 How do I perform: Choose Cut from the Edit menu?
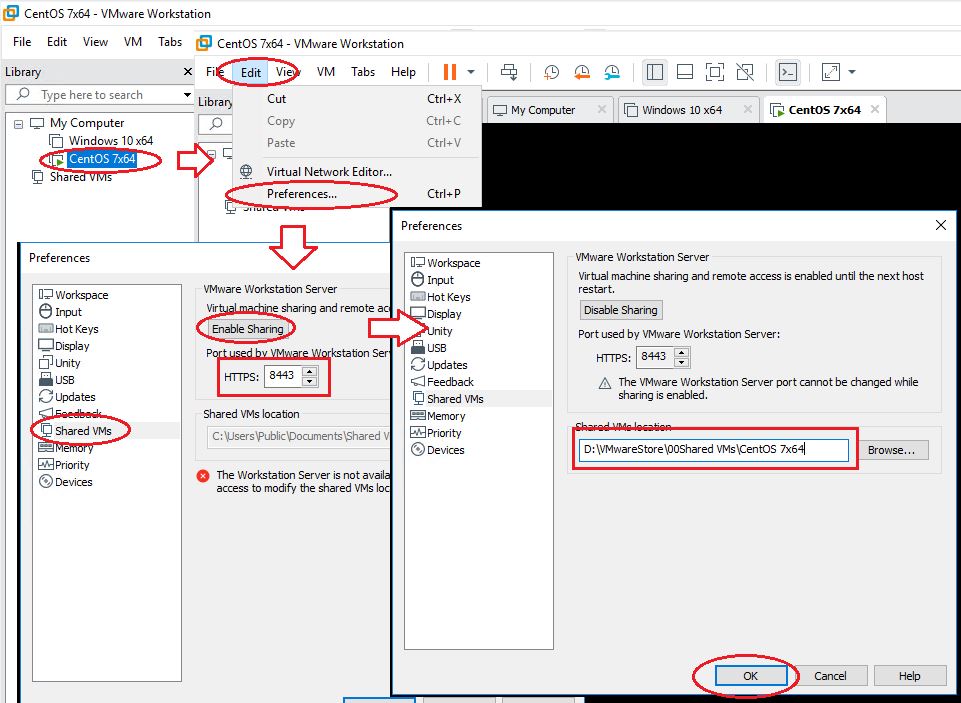[358, 99]
